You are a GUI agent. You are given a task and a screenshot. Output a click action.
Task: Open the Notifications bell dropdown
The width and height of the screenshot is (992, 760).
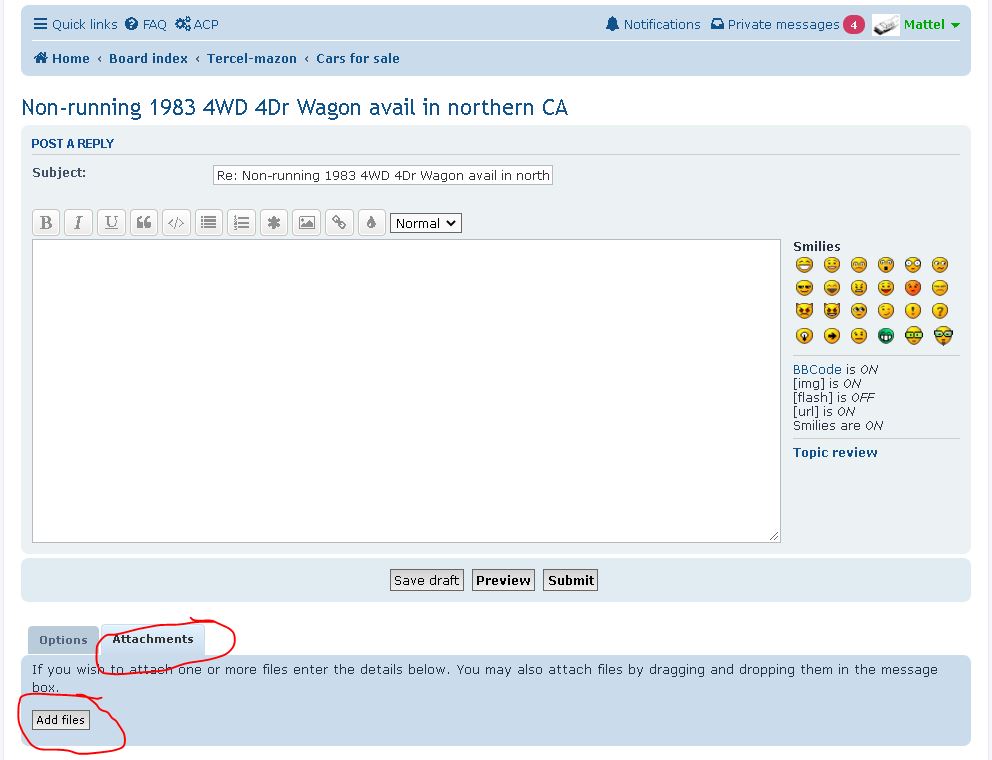click(x=653, y=24)
